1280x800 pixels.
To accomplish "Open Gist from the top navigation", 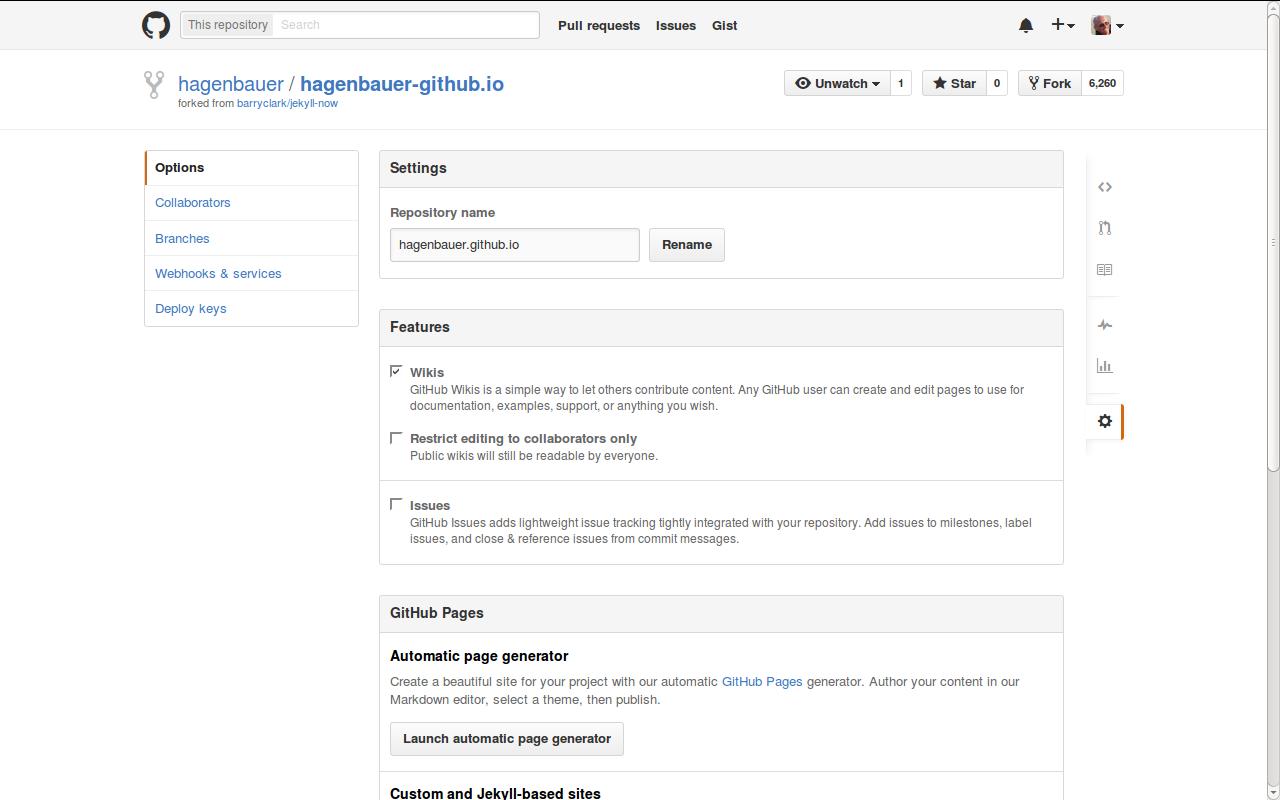I will pyautogui.click(x=724, y=25).
